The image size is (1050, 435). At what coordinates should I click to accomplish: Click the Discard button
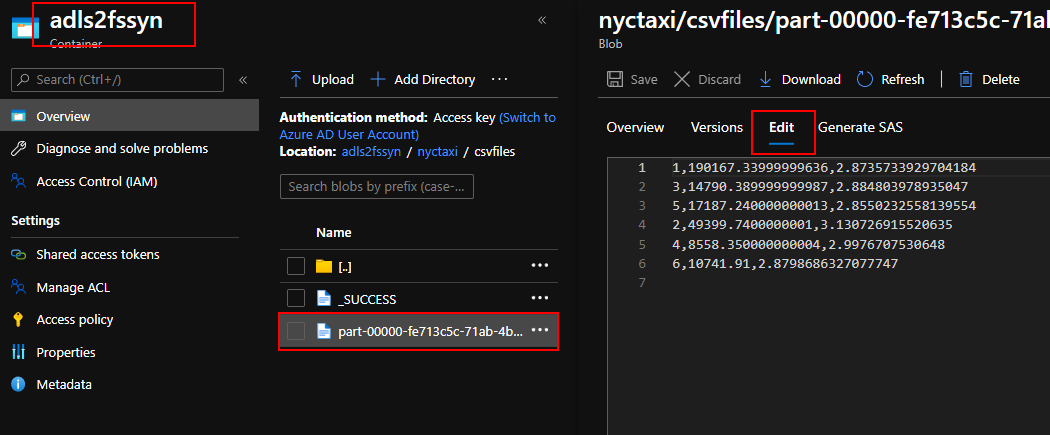tap(707, 80)
